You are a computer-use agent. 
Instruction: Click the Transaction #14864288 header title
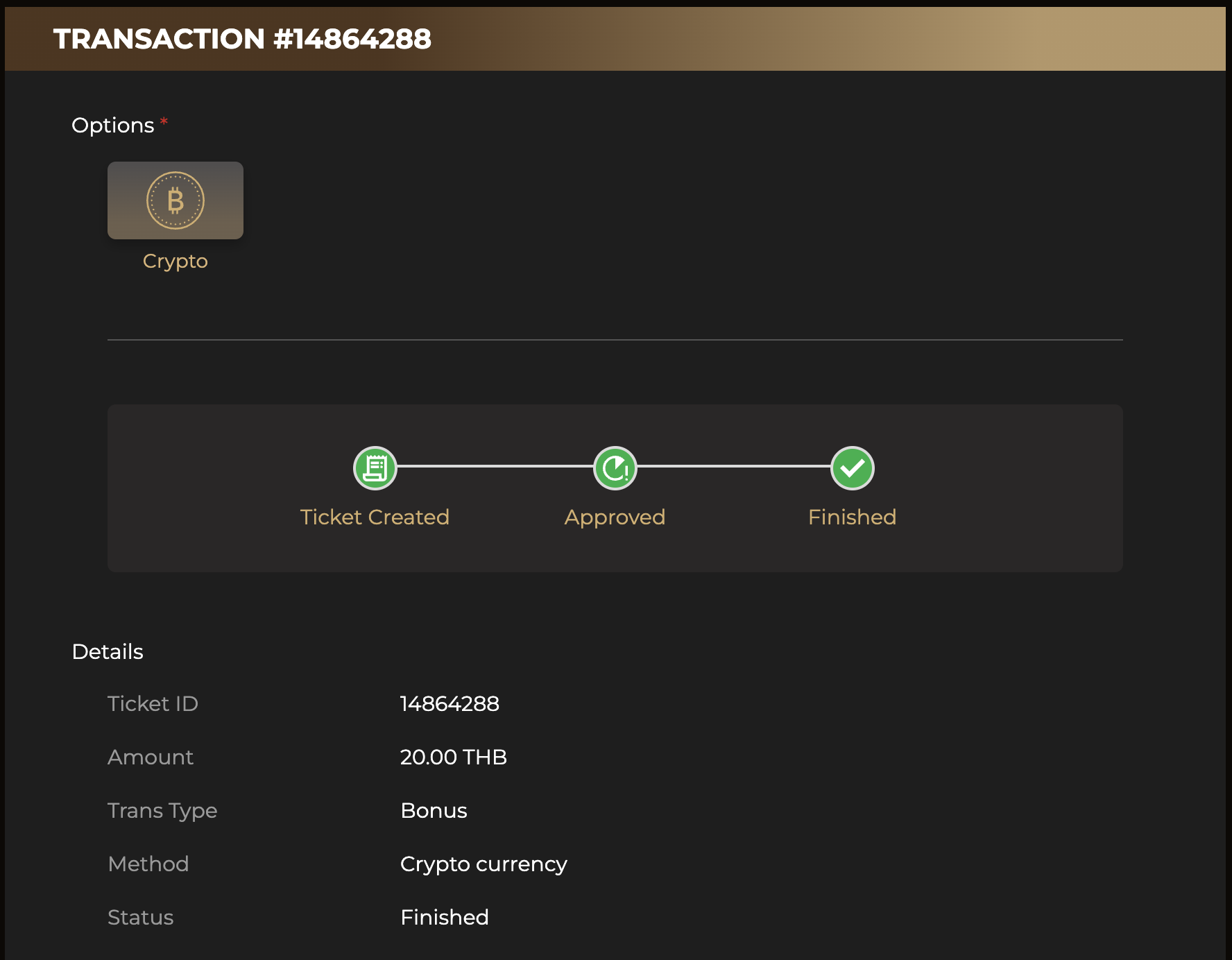pyautogui.click(x=242, y=39)
